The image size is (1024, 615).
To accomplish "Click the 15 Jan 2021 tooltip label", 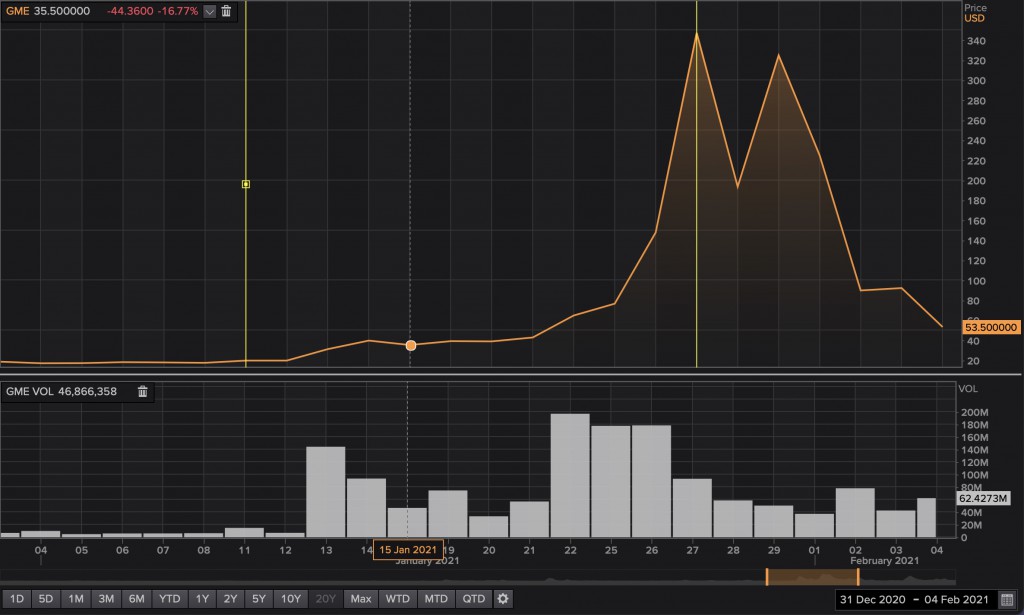I will [410, 548].
